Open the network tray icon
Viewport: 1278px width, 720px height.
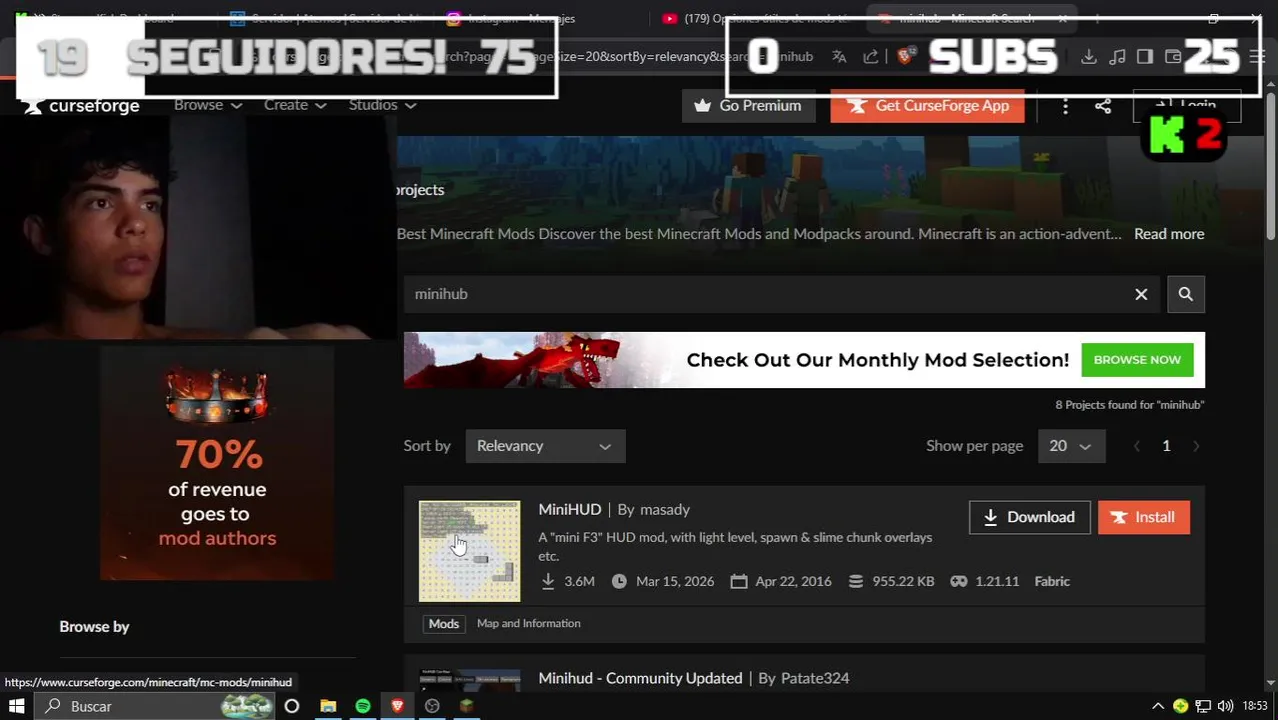click(x=1203, y=706)
